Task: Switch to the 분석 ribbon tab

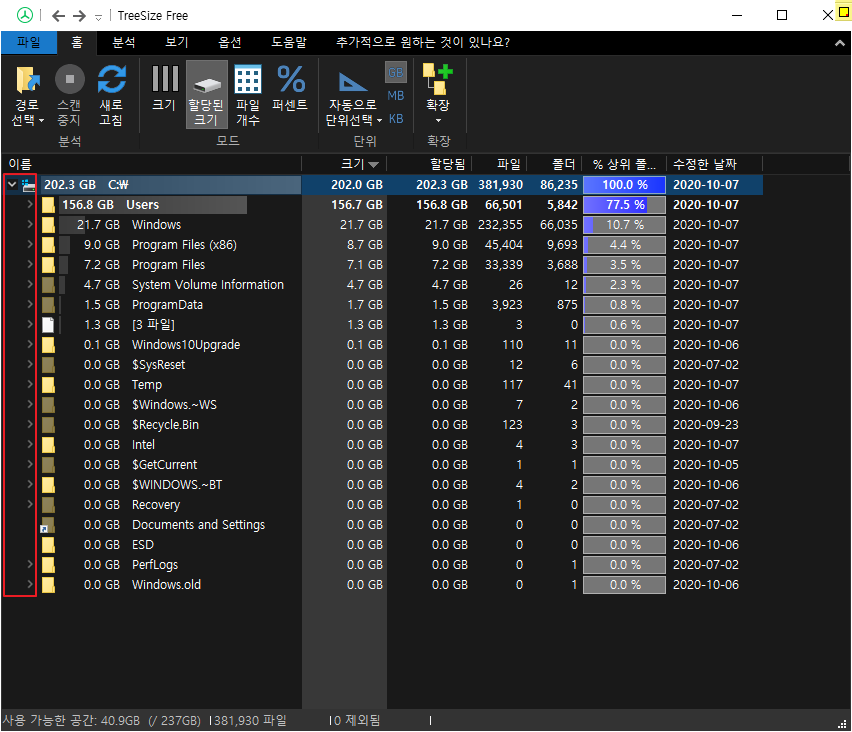Action: (x=124, y=42)
